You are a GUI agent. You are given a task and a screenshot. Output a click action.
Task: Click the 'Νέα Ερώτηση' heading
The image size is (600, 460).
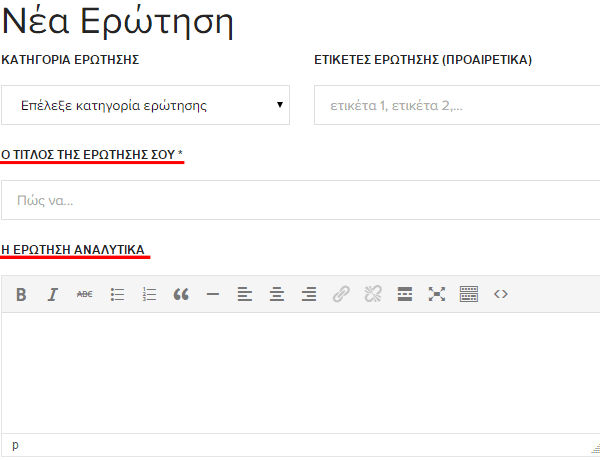tap(117, 22)
